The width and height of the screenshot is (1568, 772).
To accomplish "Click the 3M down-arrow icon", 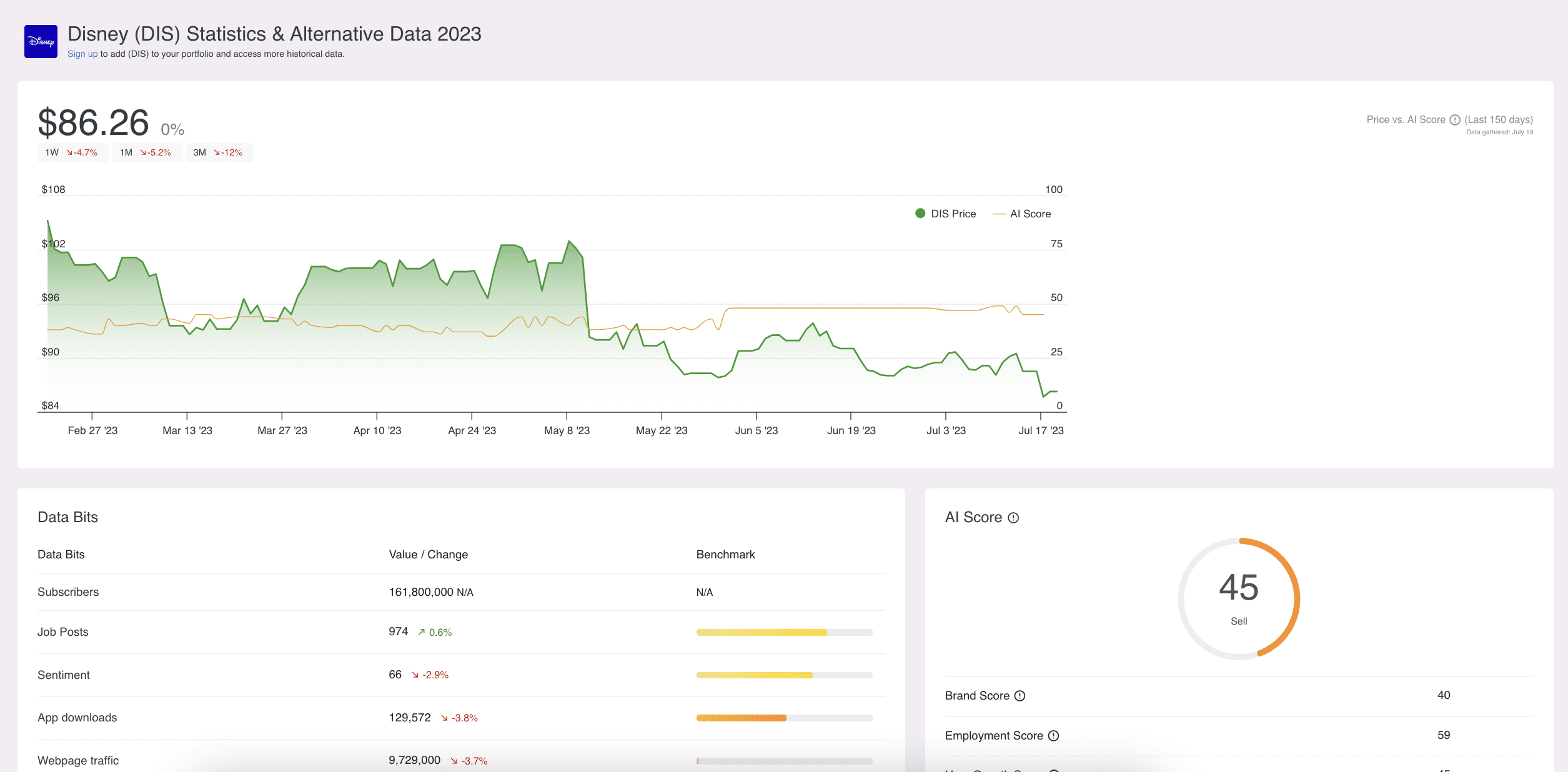I will [217, 152].
